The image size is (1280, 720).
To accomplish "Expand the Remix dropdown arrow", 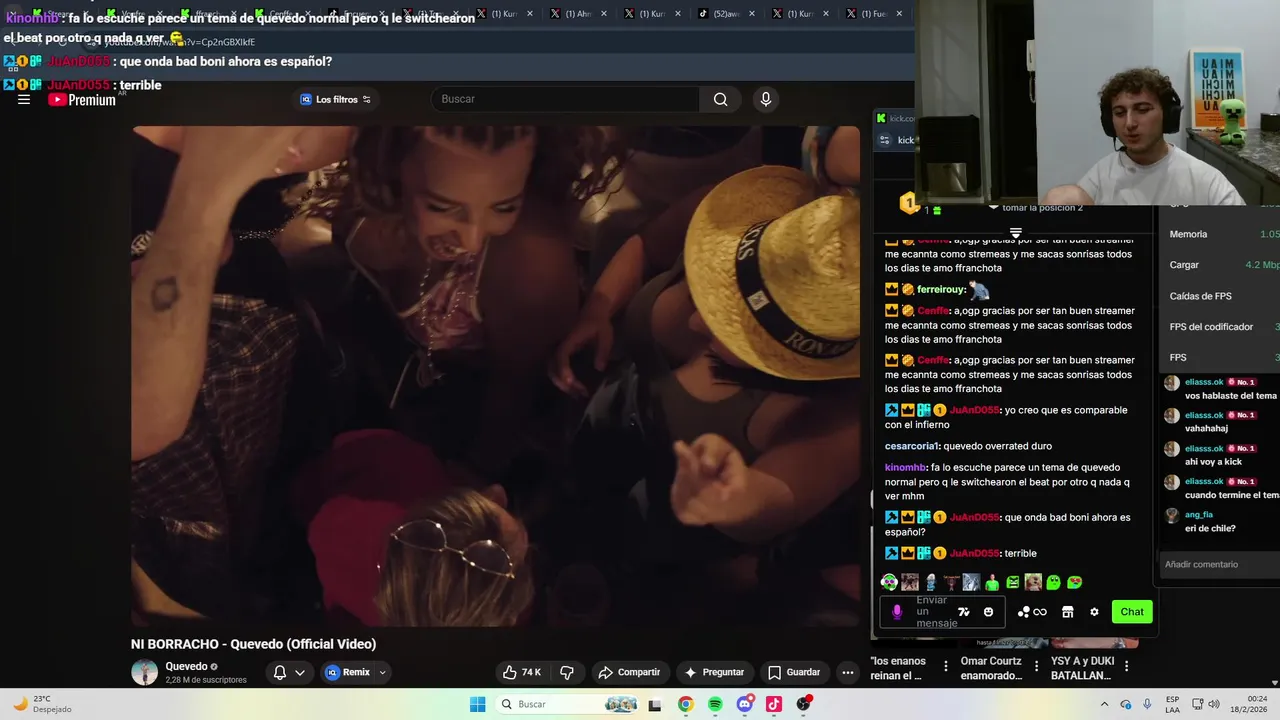I will click(x=382, y=673).
